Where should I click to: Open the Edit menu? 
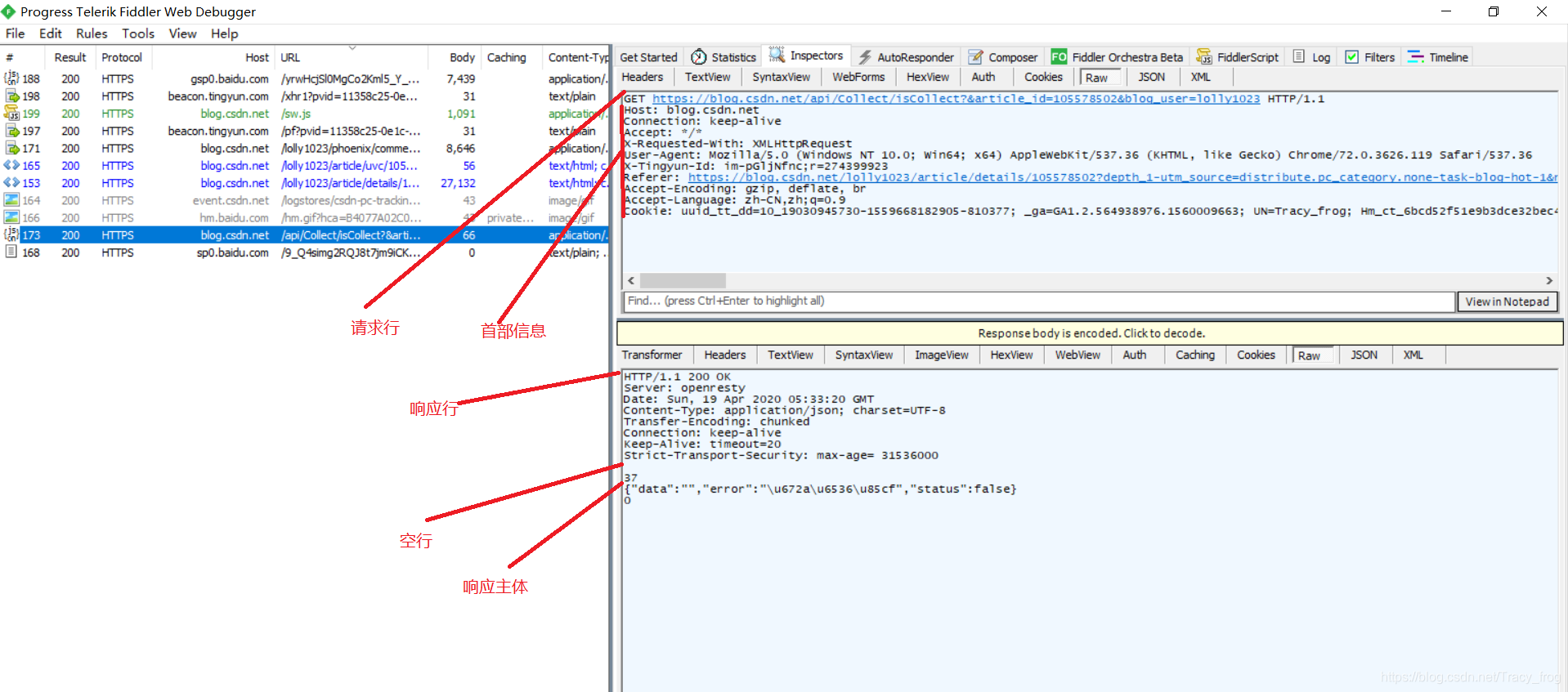[51, 33]
